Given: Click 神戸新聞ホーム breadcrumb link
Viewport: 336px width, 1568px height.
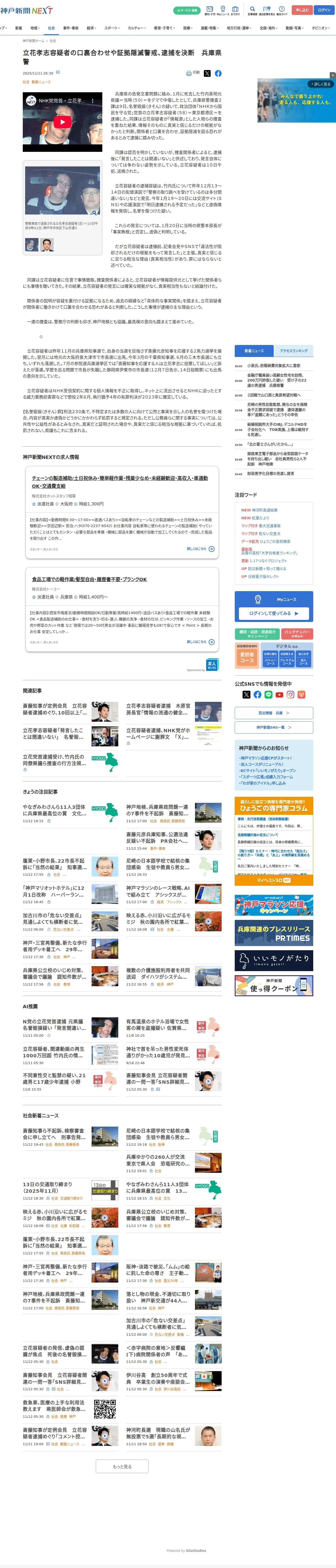Looking at the screenshot, I should coord(33,41).
